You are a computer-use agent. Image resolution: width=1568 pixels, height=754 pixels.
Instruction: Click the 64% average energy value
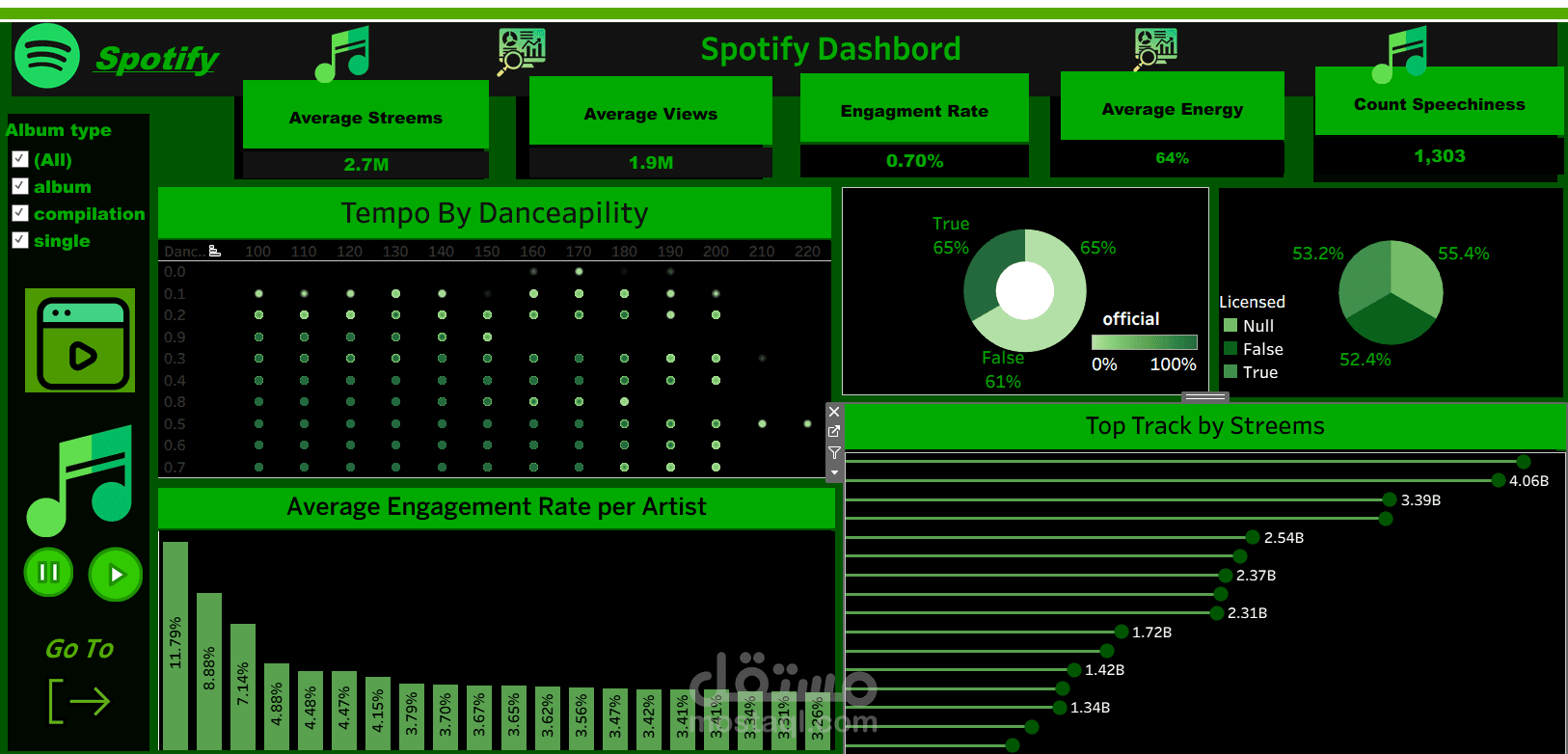1173,158
